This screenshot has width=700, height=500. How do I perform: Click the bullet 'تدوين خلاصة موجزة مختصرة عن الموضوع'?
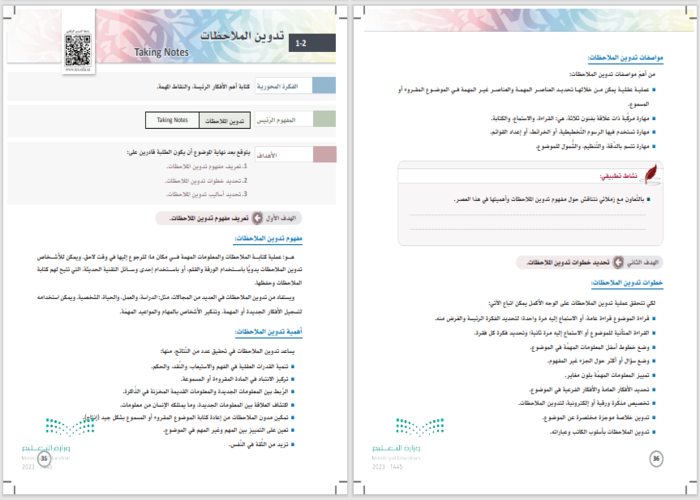point(599,418)
